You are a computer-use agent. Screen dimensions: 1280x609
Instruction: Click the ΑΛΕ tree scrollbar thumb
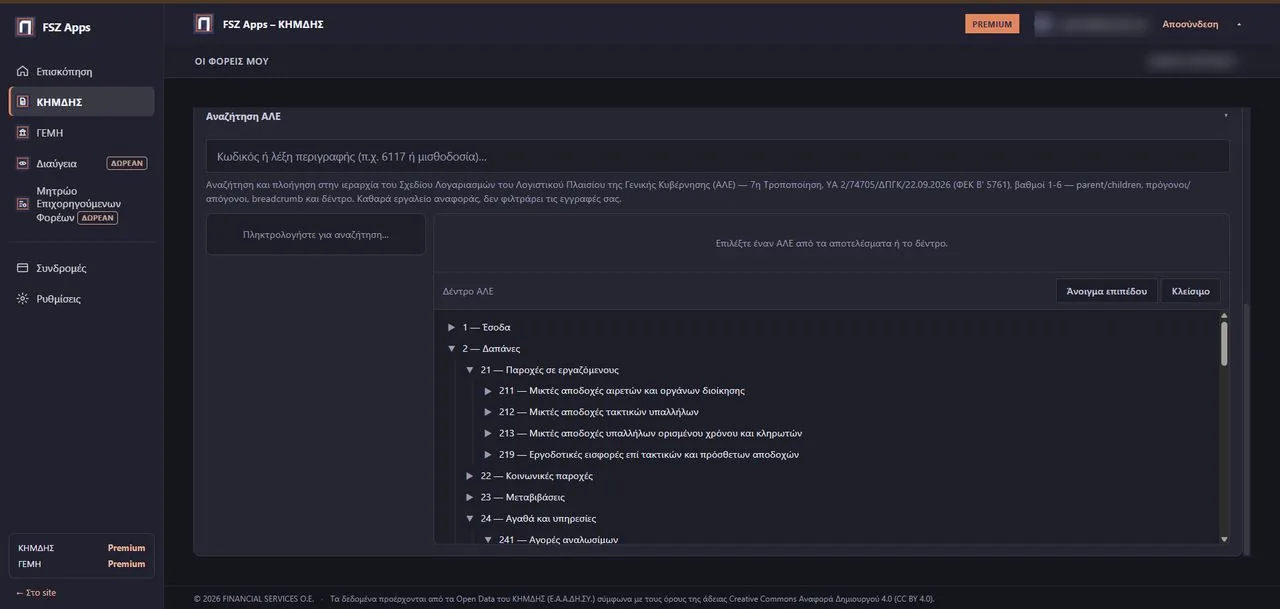(x=1224, y=343)
